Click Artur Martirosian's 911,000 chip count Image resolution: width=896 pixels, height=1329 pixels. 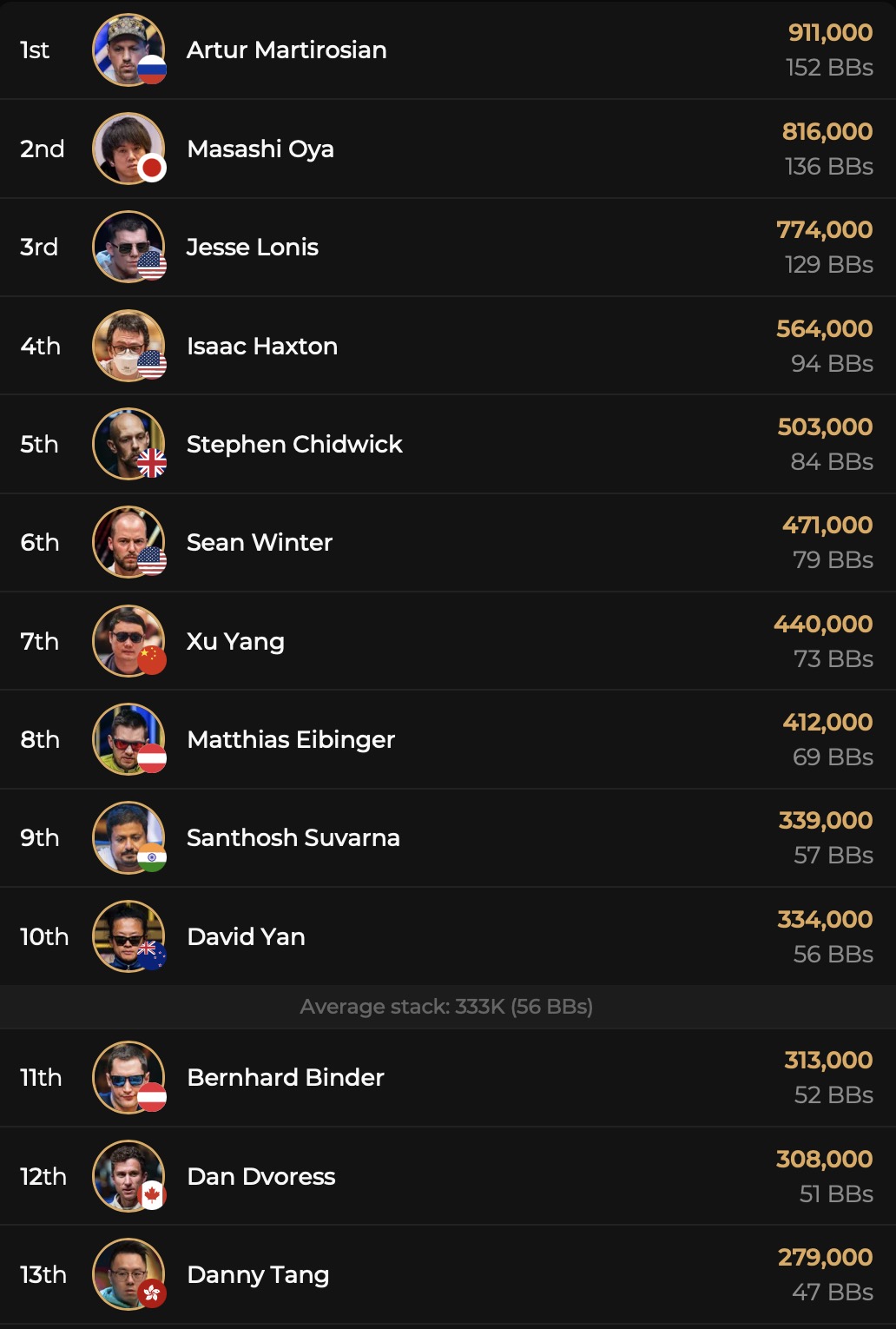click(x=830, y=32)
